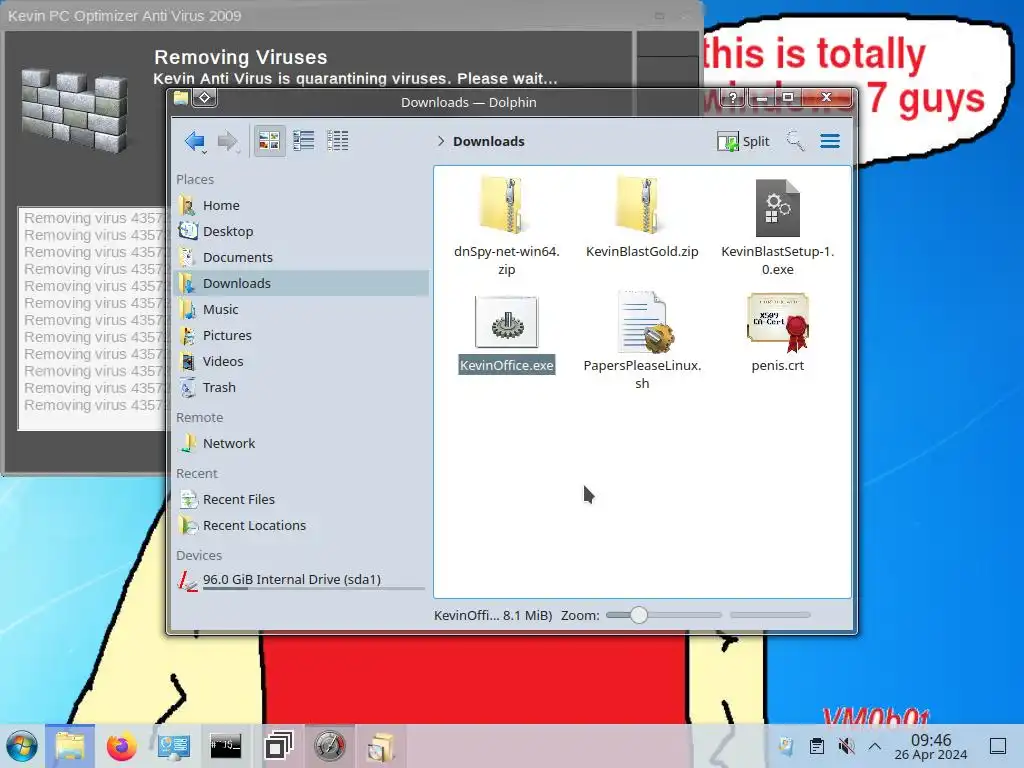Click the KevinOffi... 8.1 MiB status text
1024x768 pixels.
point(493,615)
